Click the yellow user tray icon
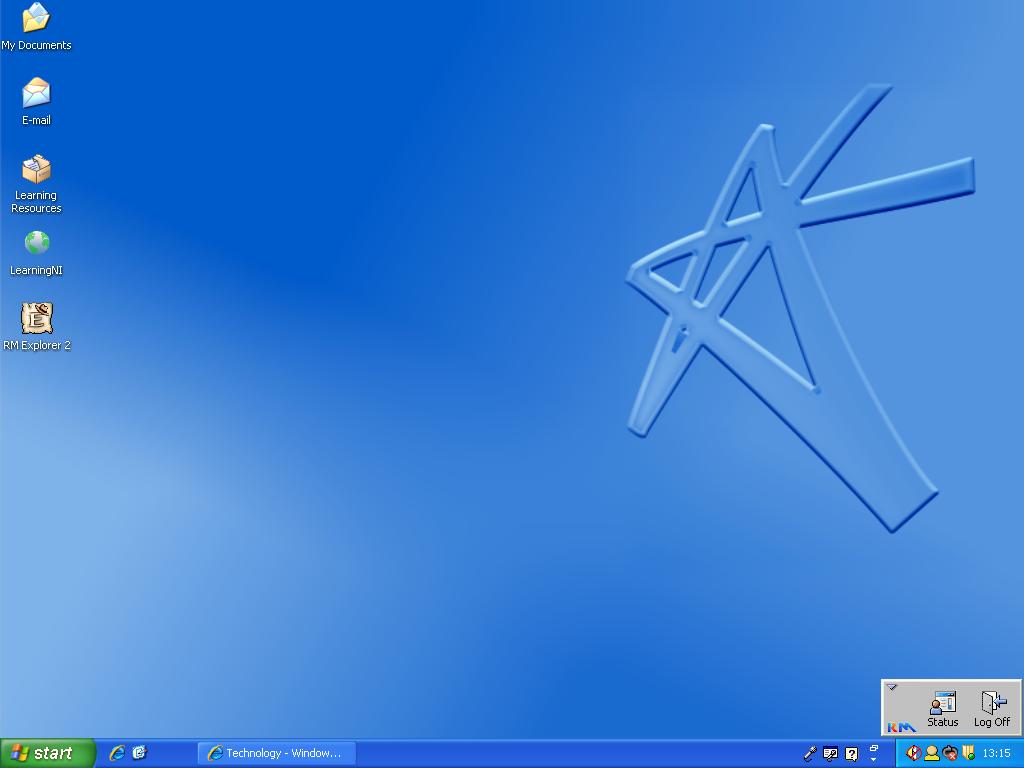The width and height of the screenshot is (1024, 768). (931, 753)
